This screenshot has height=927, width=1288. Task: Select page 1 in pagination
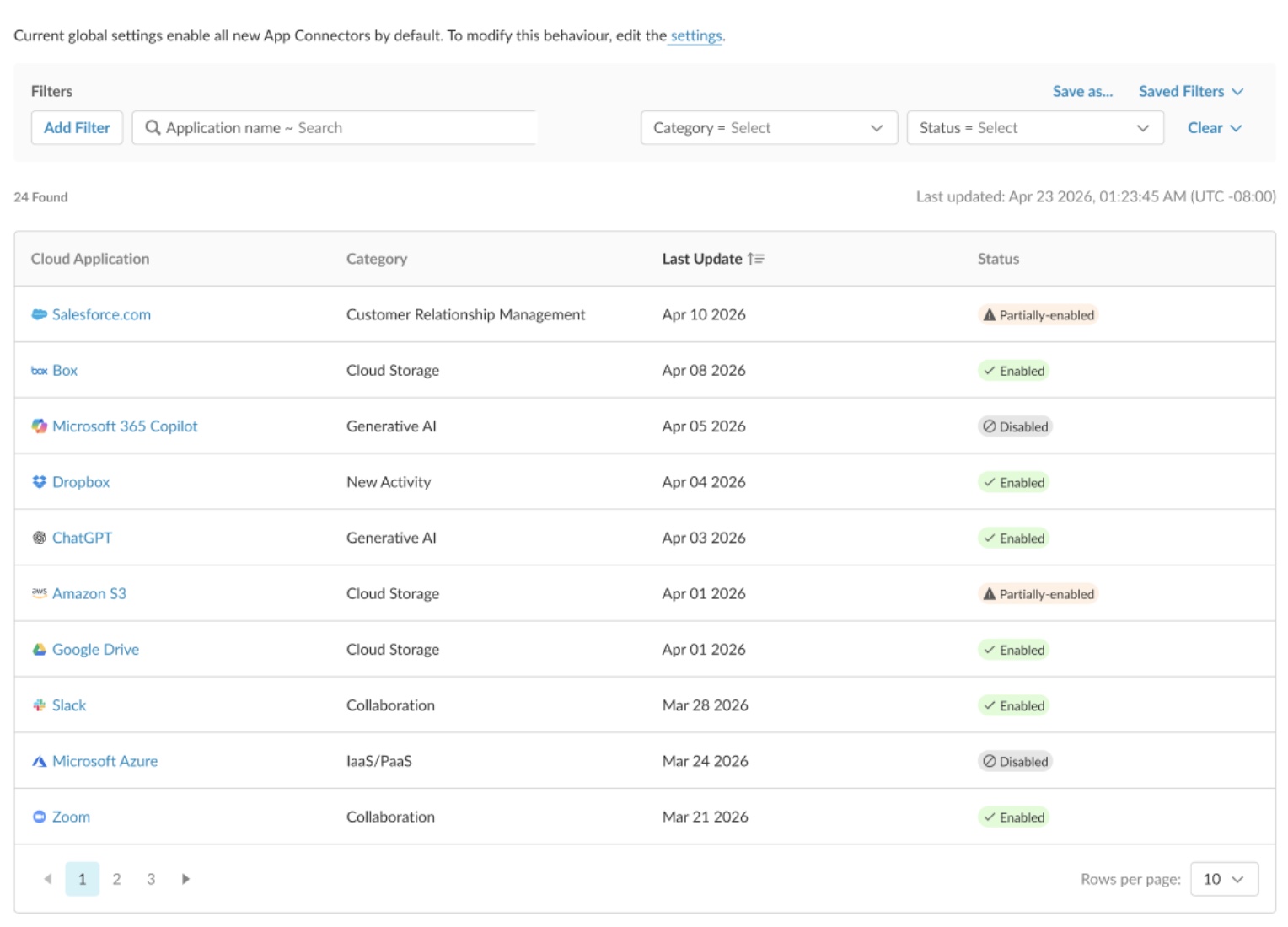pyautogui.click(x=82, y=879)
